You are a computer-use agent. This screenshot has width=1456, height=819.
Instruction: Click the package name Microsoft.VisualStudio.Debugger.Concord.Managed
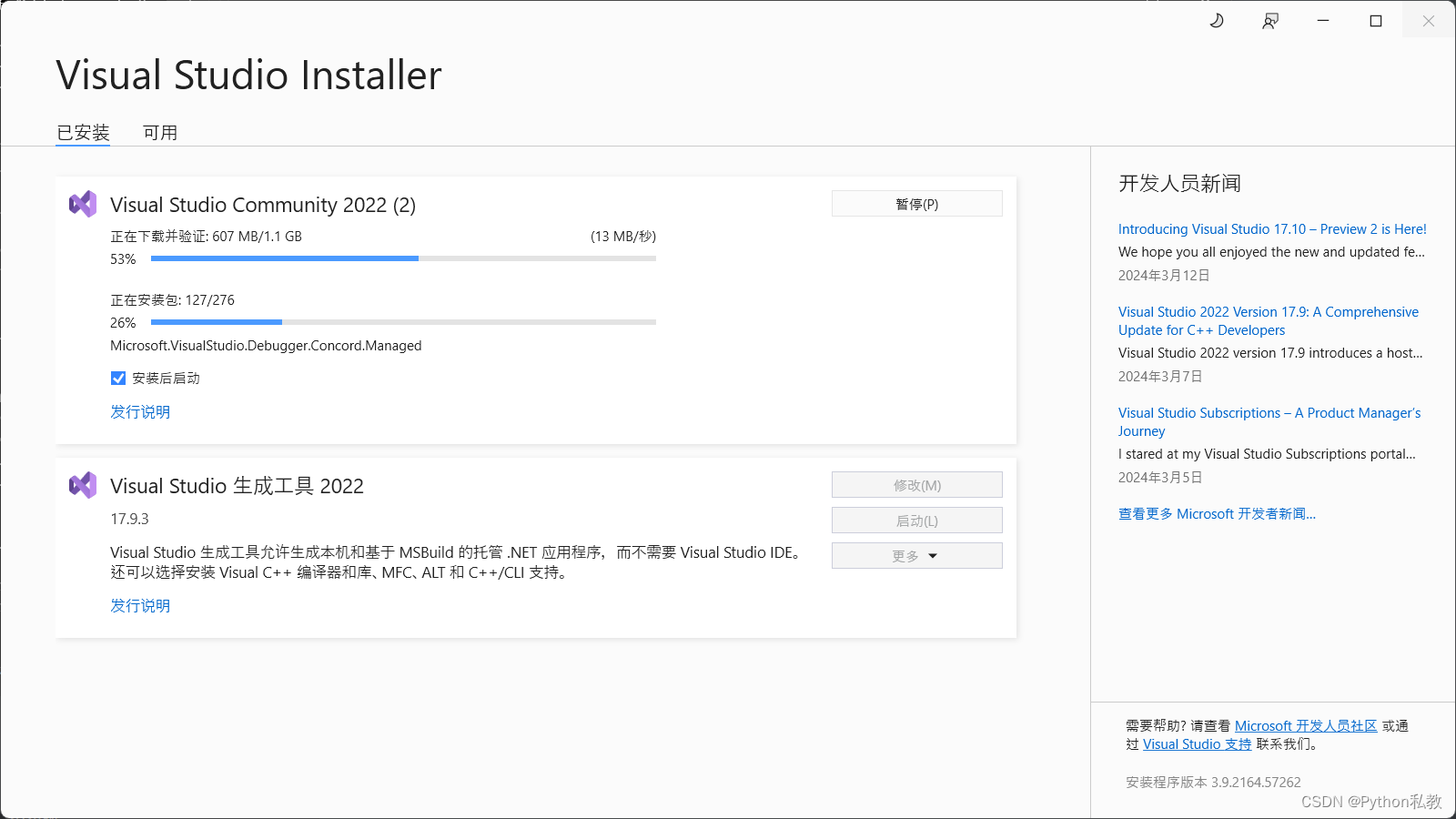pos(266,346)
